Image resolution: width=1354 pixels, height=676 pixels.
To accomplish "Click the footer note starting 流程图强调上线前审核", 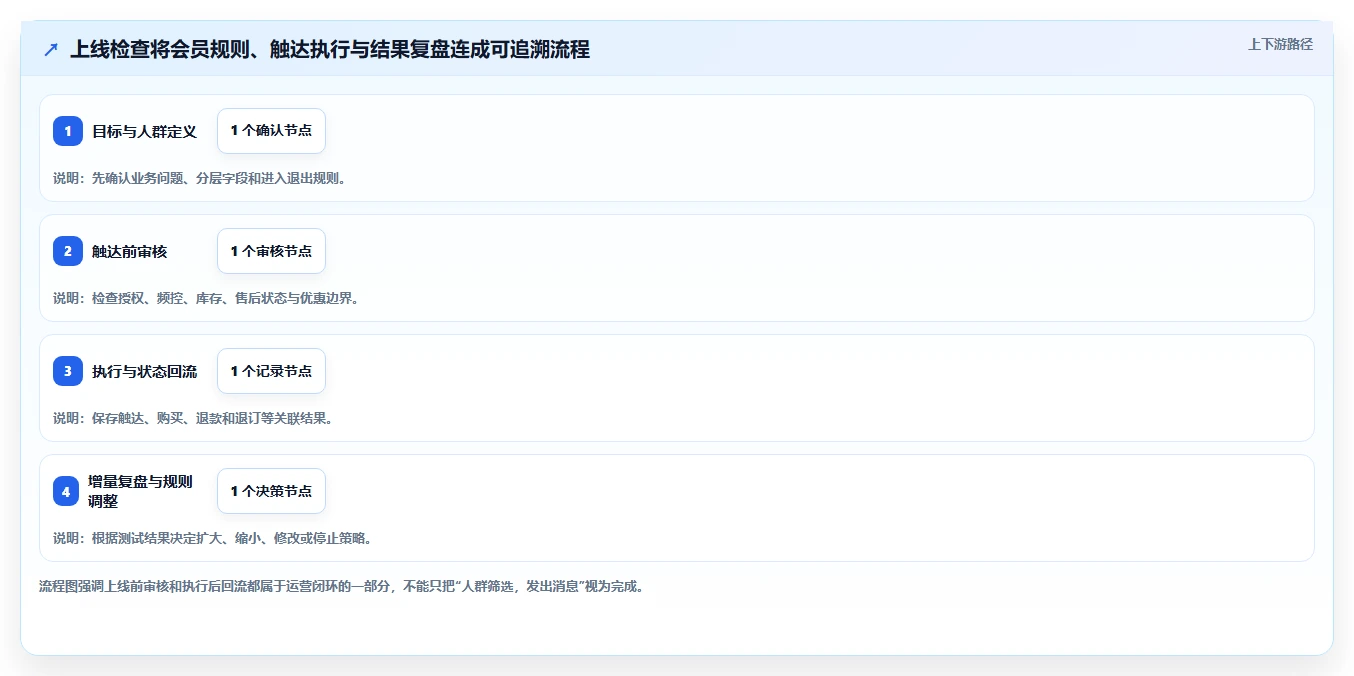I will (342, 586).
